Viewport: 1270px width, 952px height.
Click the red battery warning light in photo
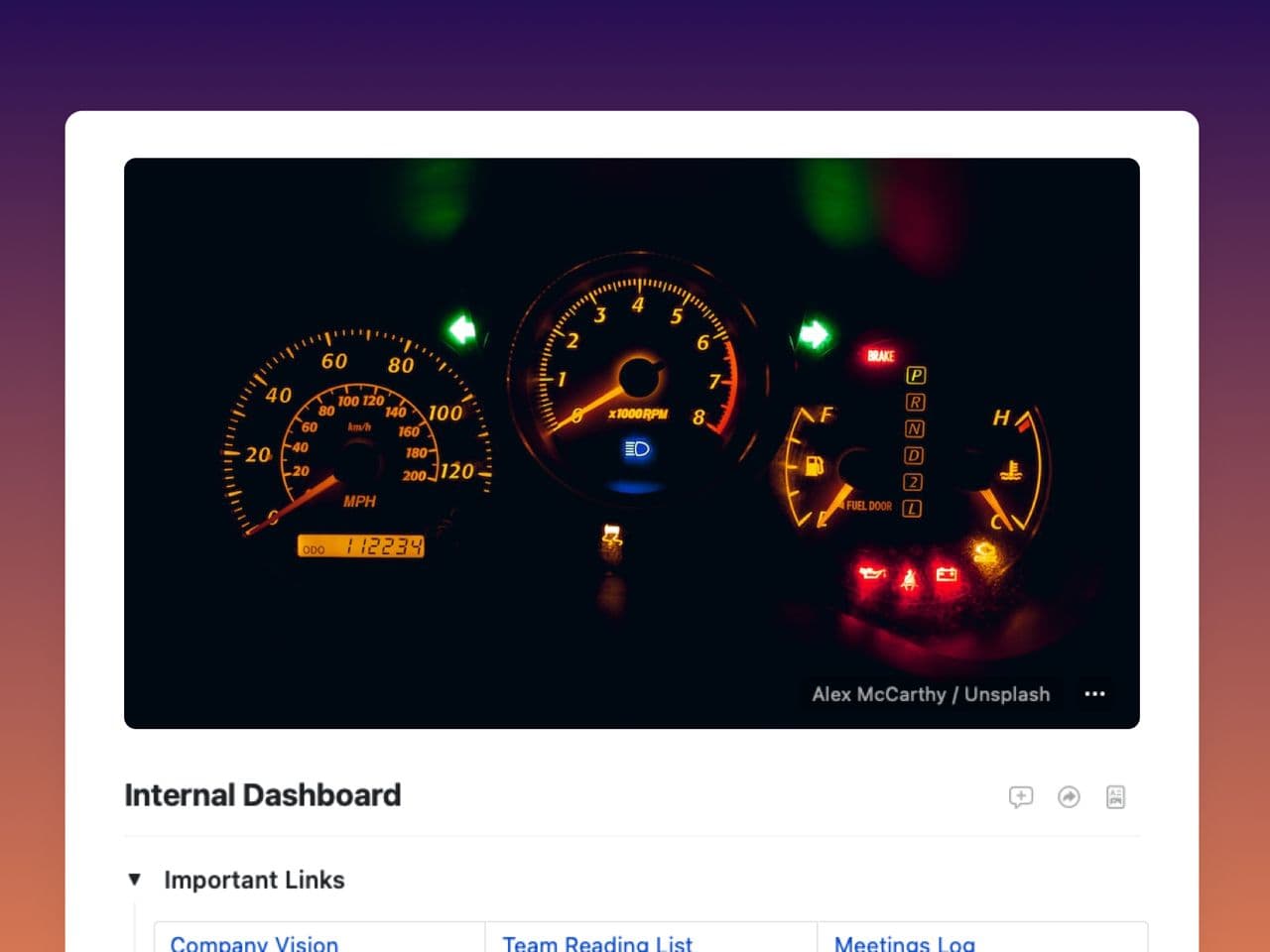tap(947, 575)
